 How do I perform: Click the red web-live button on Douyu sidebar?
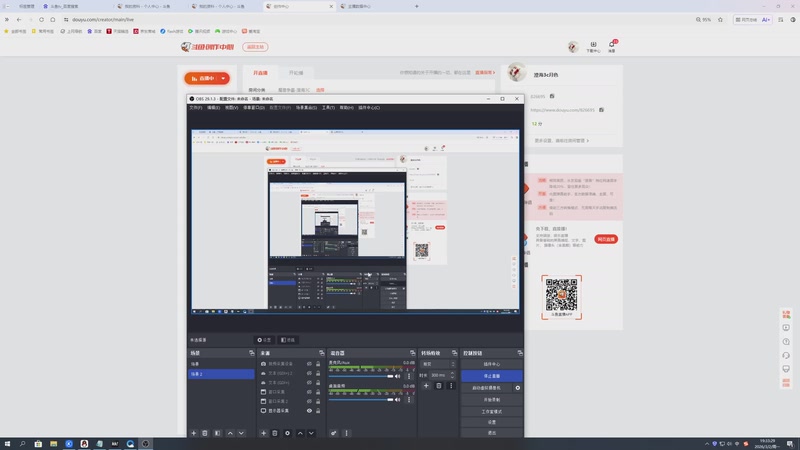pyautogui.click(x=606, y=239)
